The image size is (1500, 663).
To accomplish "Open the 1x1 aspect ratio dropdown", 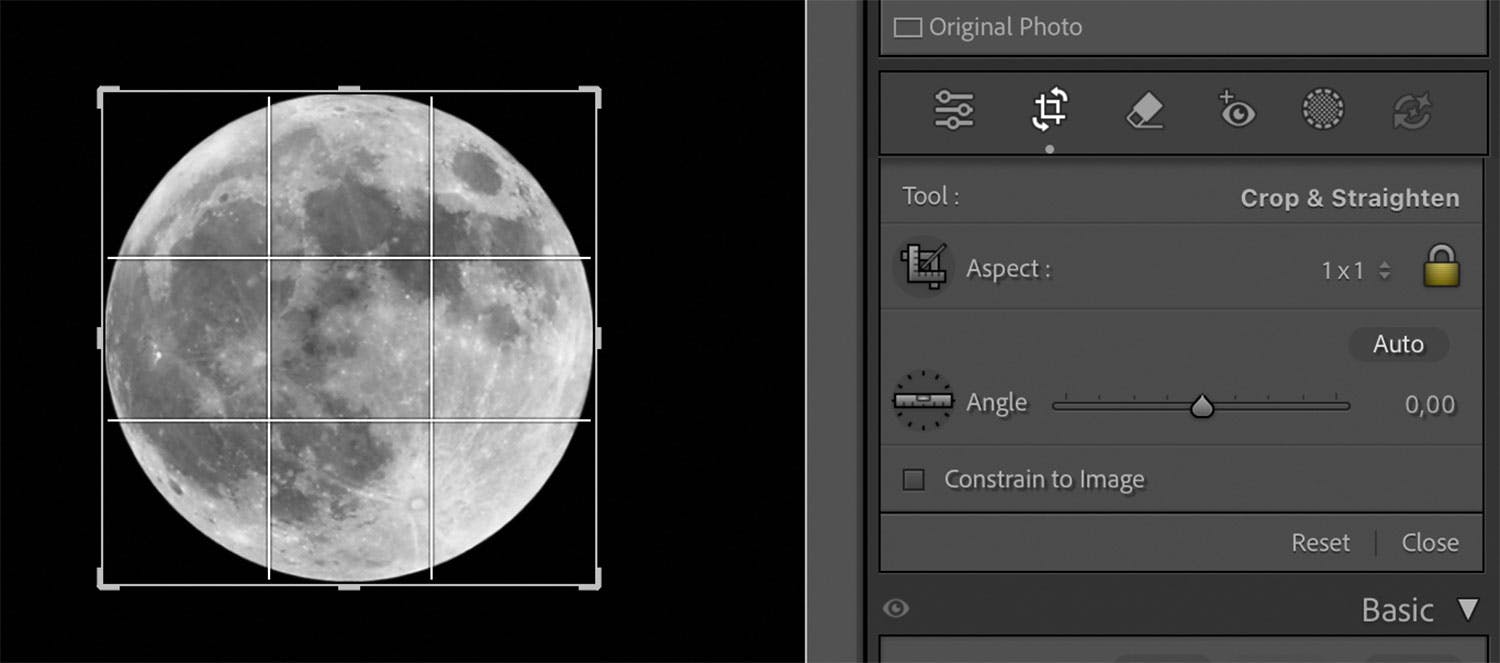I will (x=1355, y=270).
